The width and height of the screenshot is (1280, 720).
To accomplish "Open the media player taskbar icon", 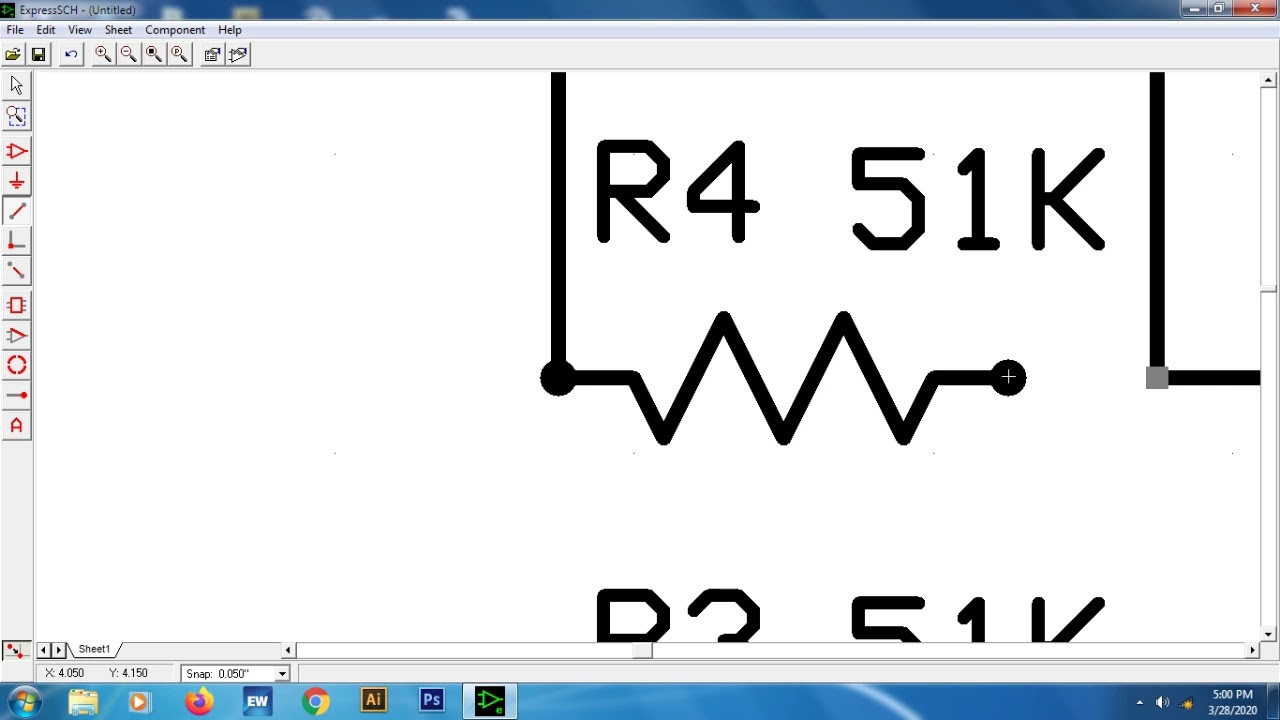I will 138,702.
